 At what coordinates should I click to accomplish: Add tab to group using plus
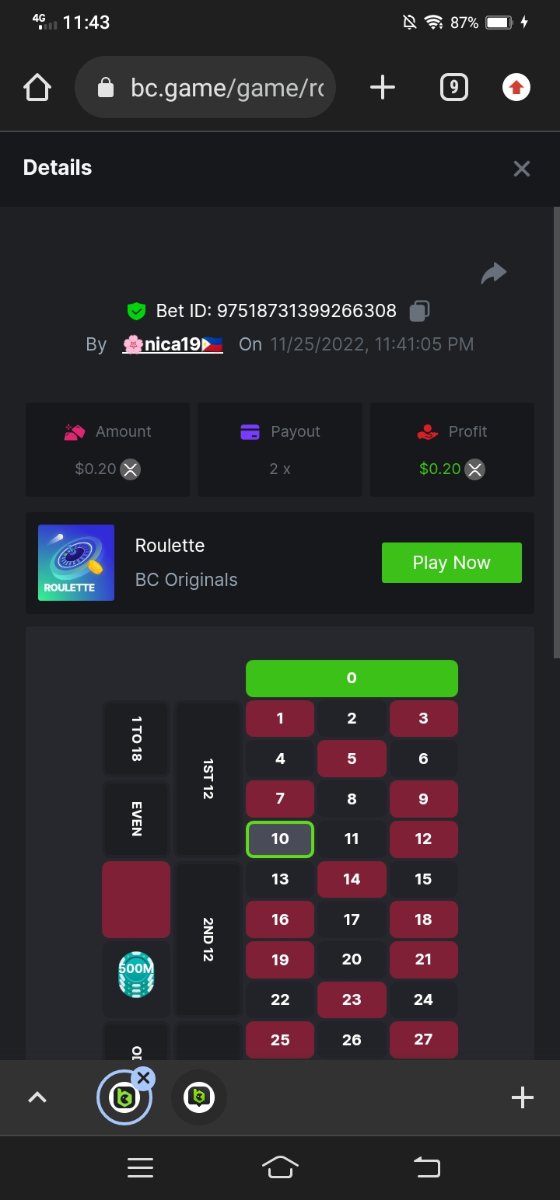[522, 1098]
